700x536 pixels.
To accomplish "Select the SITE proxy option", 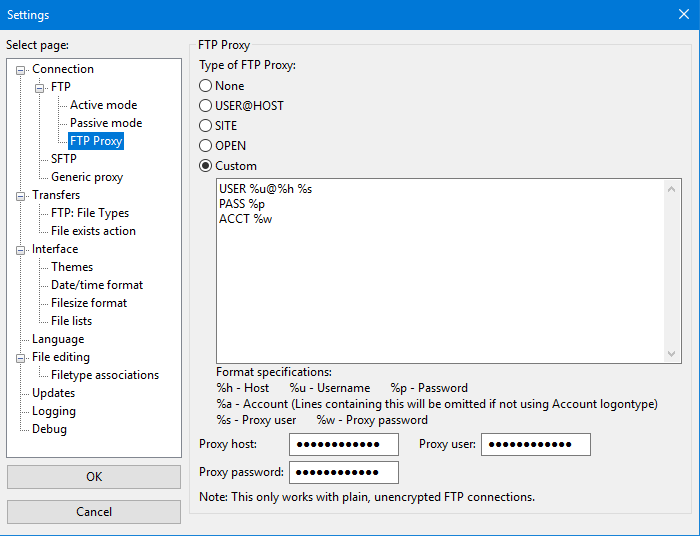I will pos(206,126).
